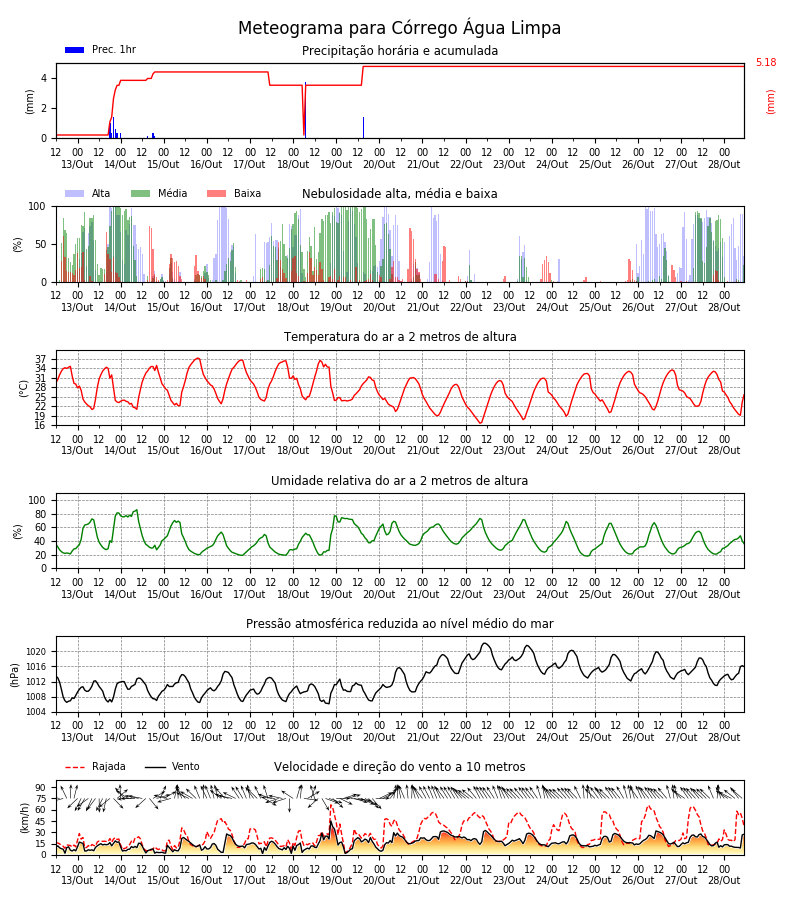800x900 pixels.
Task: Click the Meteograma para Córrego Água Limpa title
Action: (399, 28)
